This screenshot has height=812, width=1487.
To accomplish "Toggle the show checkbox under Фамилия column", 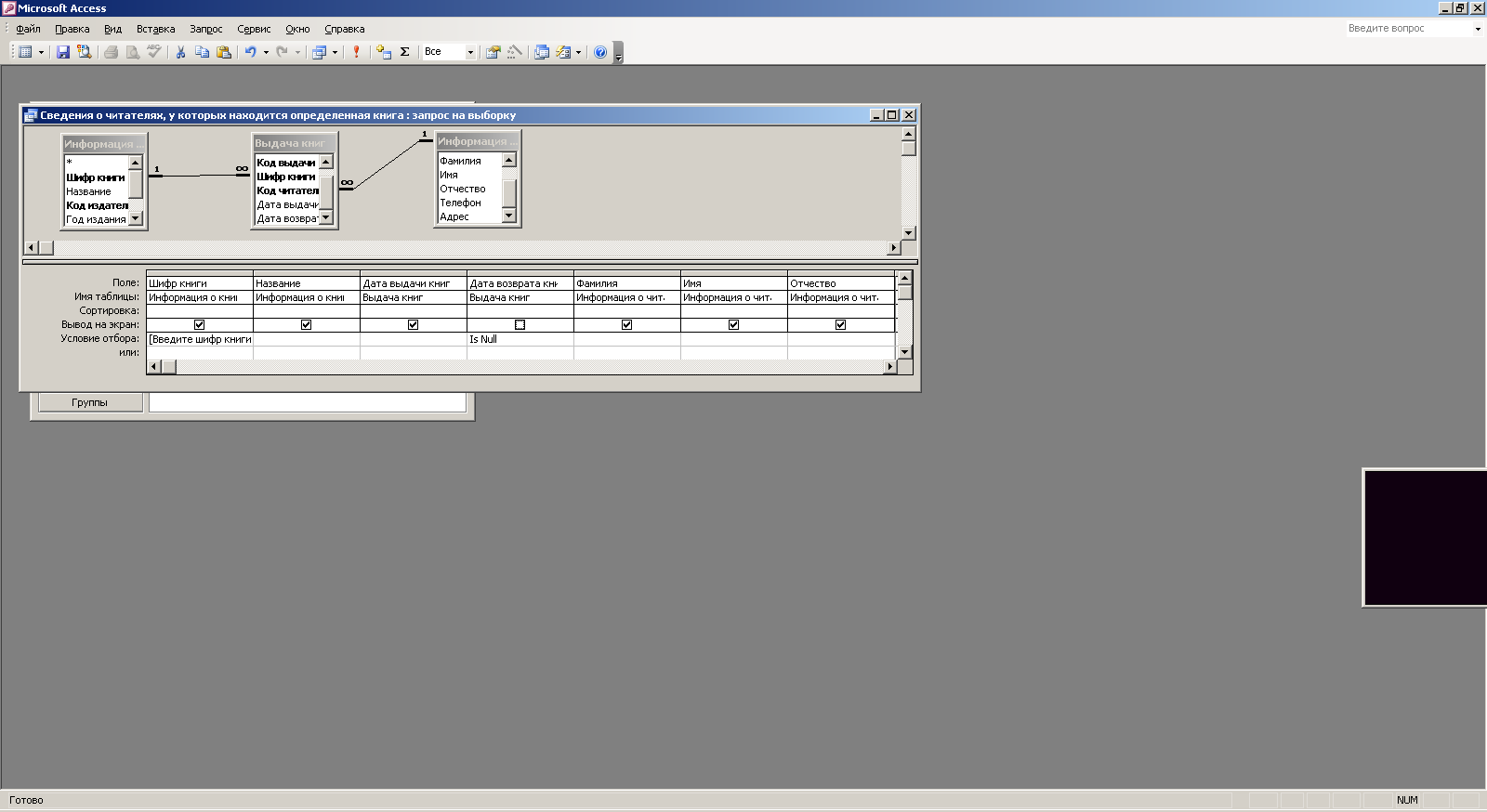I will pos(626,325).
